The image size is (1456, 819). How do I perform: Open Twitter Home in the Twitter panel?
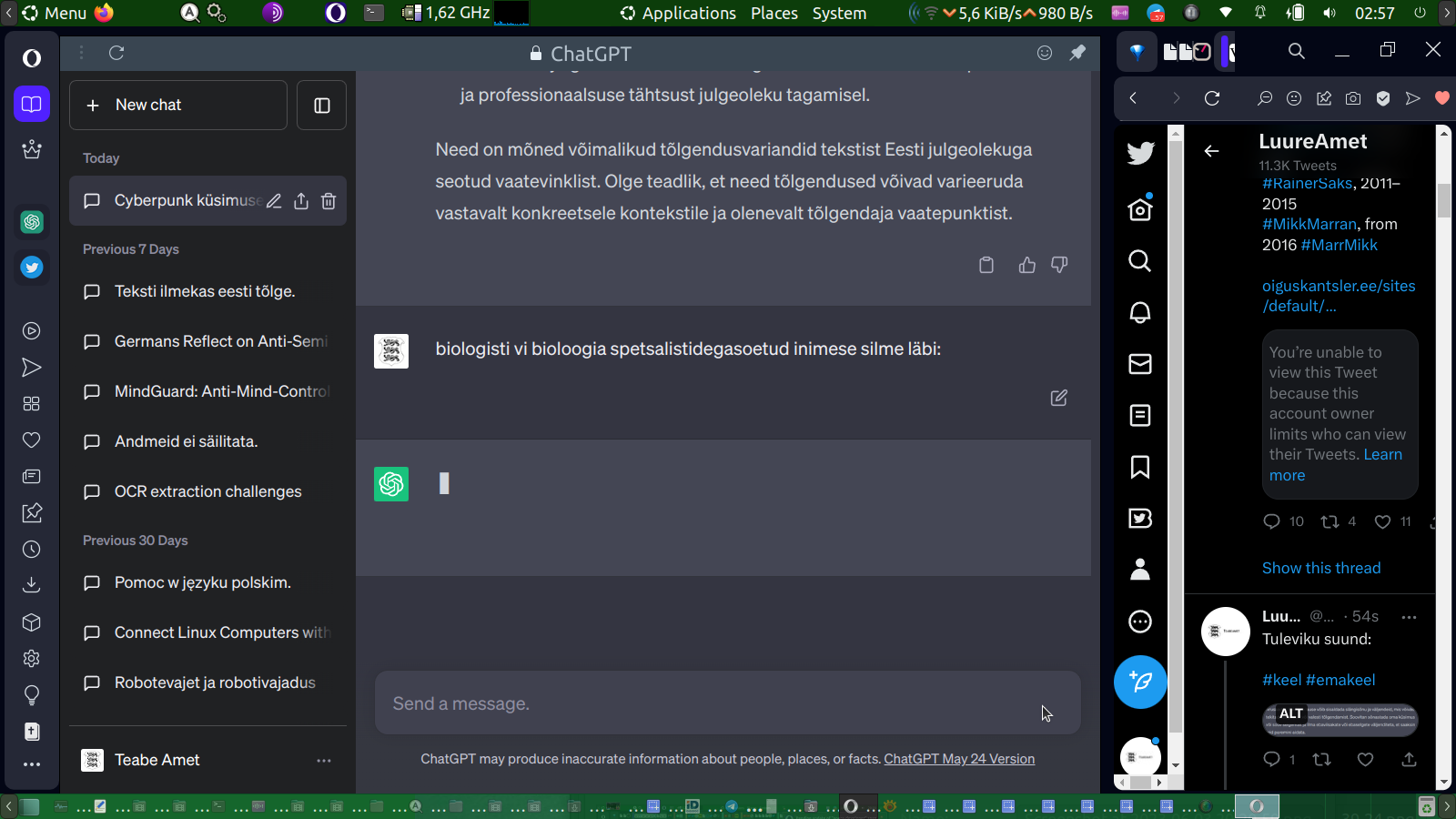pyautogui.click(x=1140, y=209)
